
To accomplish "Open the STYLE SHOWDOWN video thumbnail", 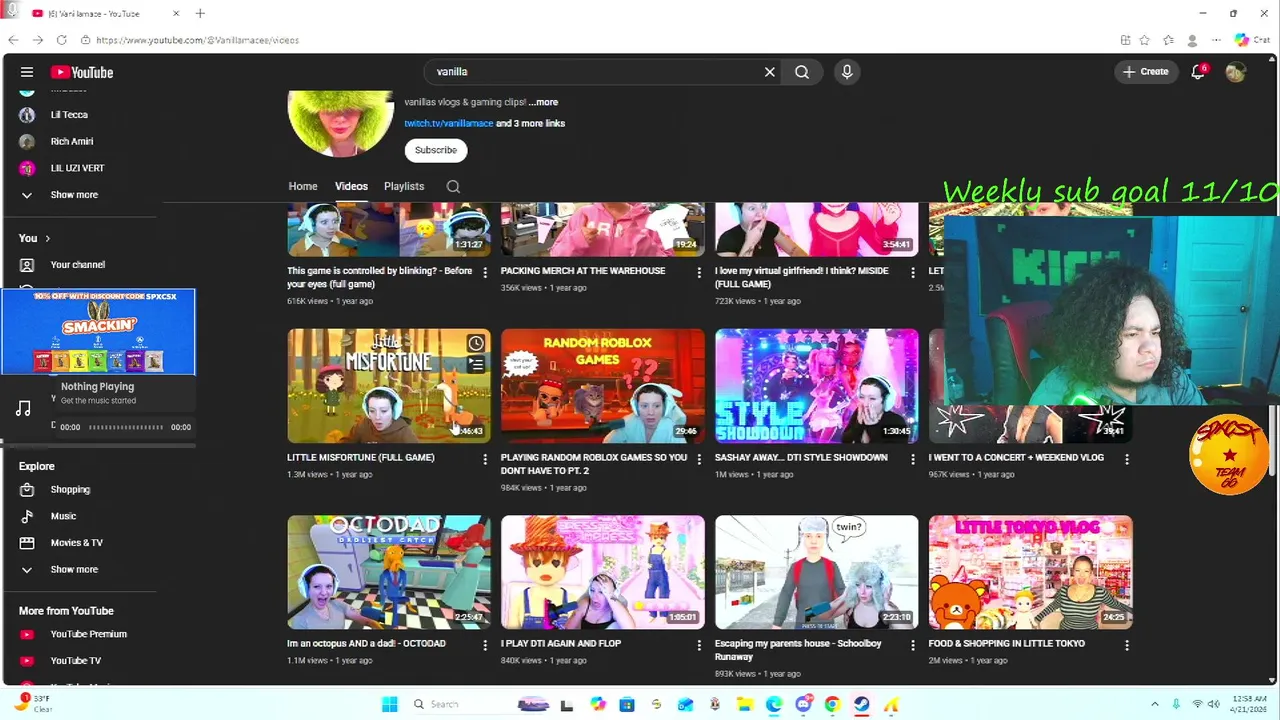I will [x=817, y=386].
